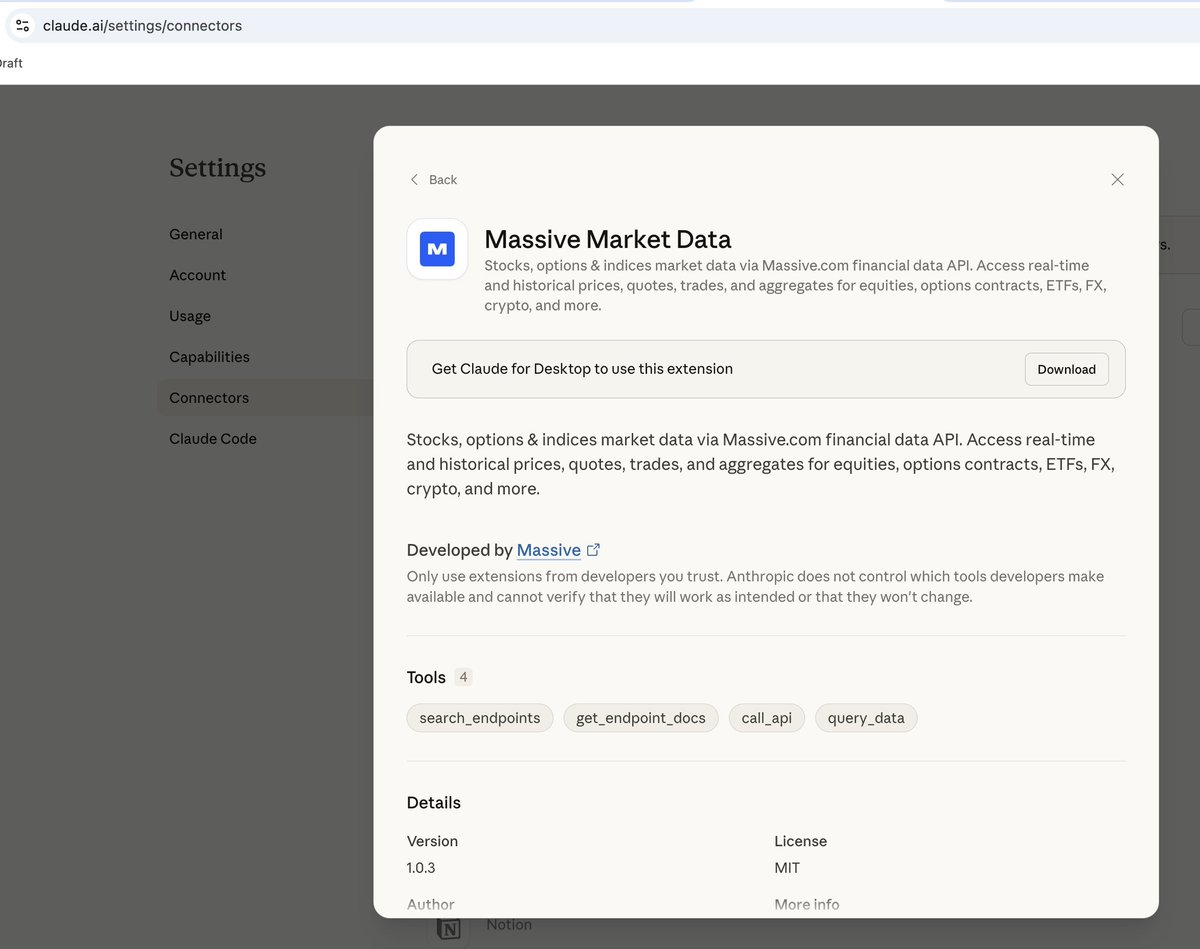Click the Massive Market Data logo icon

tap(437, 249)
